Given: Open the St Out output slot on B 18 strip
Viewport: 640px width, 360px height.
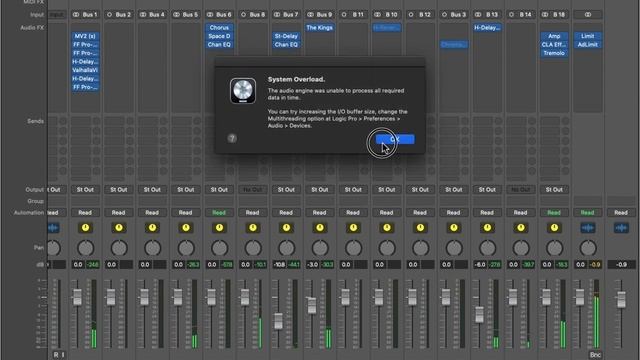Looking at the screenshot, I should (x=554, y=190).
